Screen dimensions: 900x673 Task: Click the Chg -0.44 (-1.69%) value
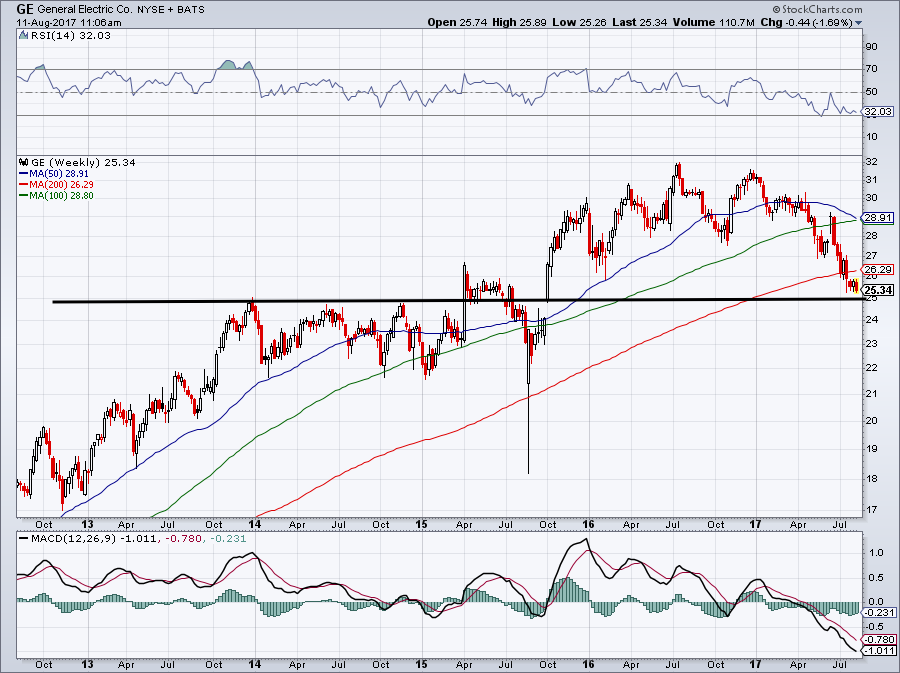807,22
